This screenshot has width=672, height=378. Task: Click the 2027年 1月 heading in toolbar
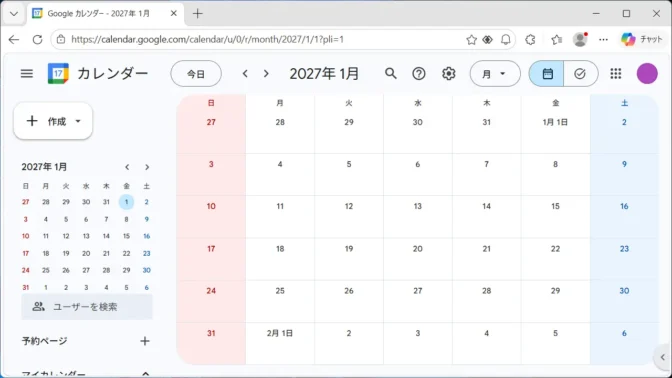tap(324, 74)
